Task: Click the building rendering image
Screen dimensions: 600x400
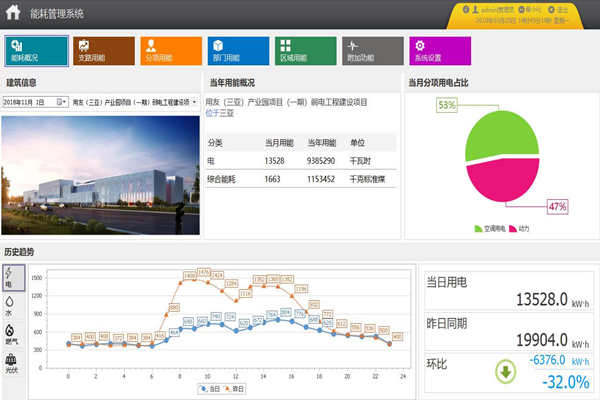Action: pyautogui.click(x=98, y=173)
